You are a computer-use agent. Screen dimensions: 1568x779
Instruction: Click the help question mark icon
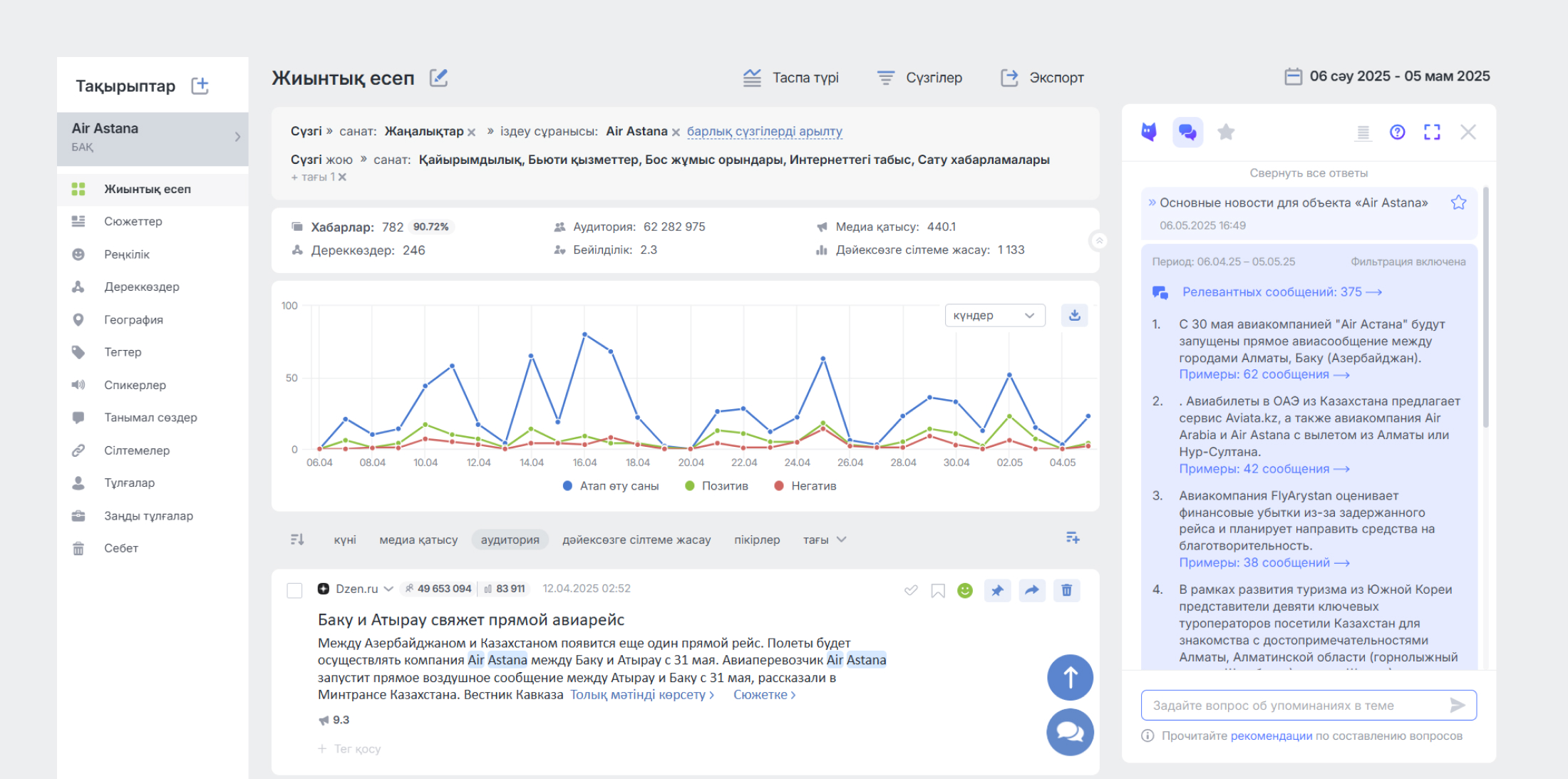click(x=1398, y=132)
